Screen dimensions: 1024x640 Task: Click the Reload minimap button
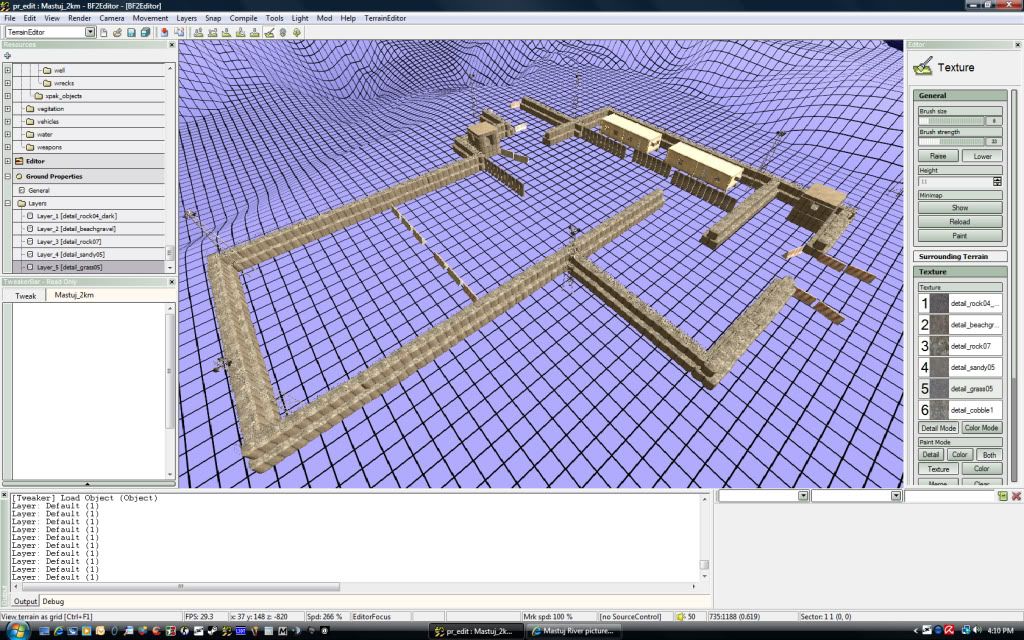tap(959, 222)
